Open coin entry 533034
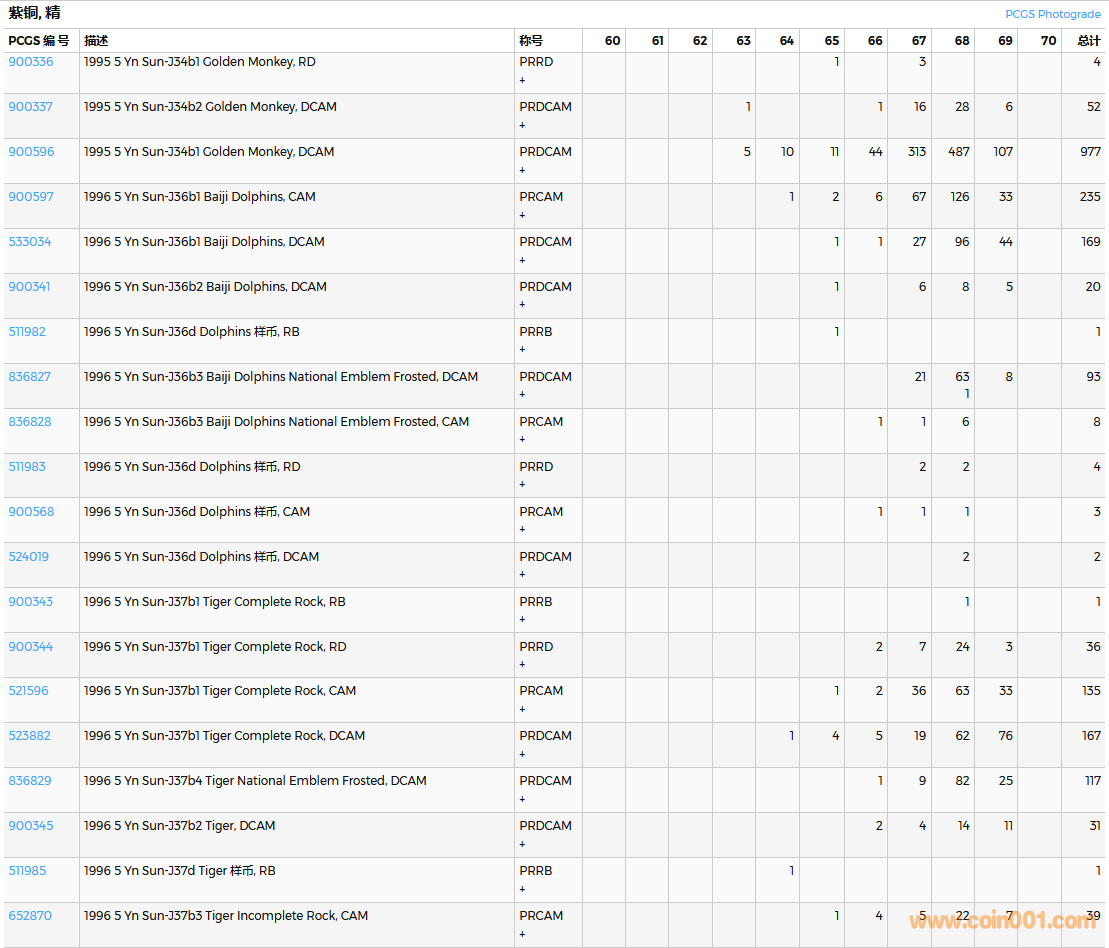Viewport: 1109px width, 948px height. coord(30,242)
